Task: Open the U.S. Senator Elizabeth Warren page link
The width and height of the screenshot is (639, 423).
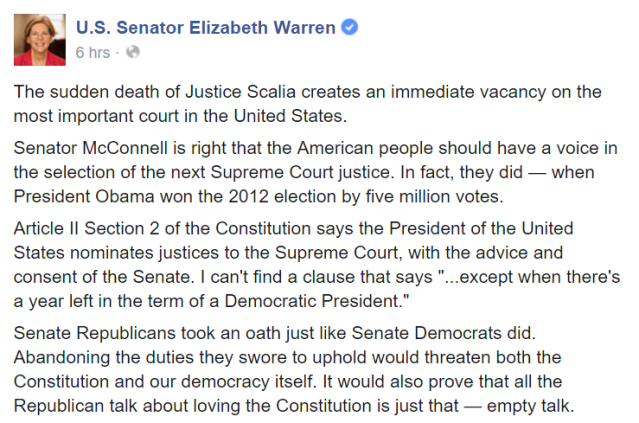Action: 206,27
